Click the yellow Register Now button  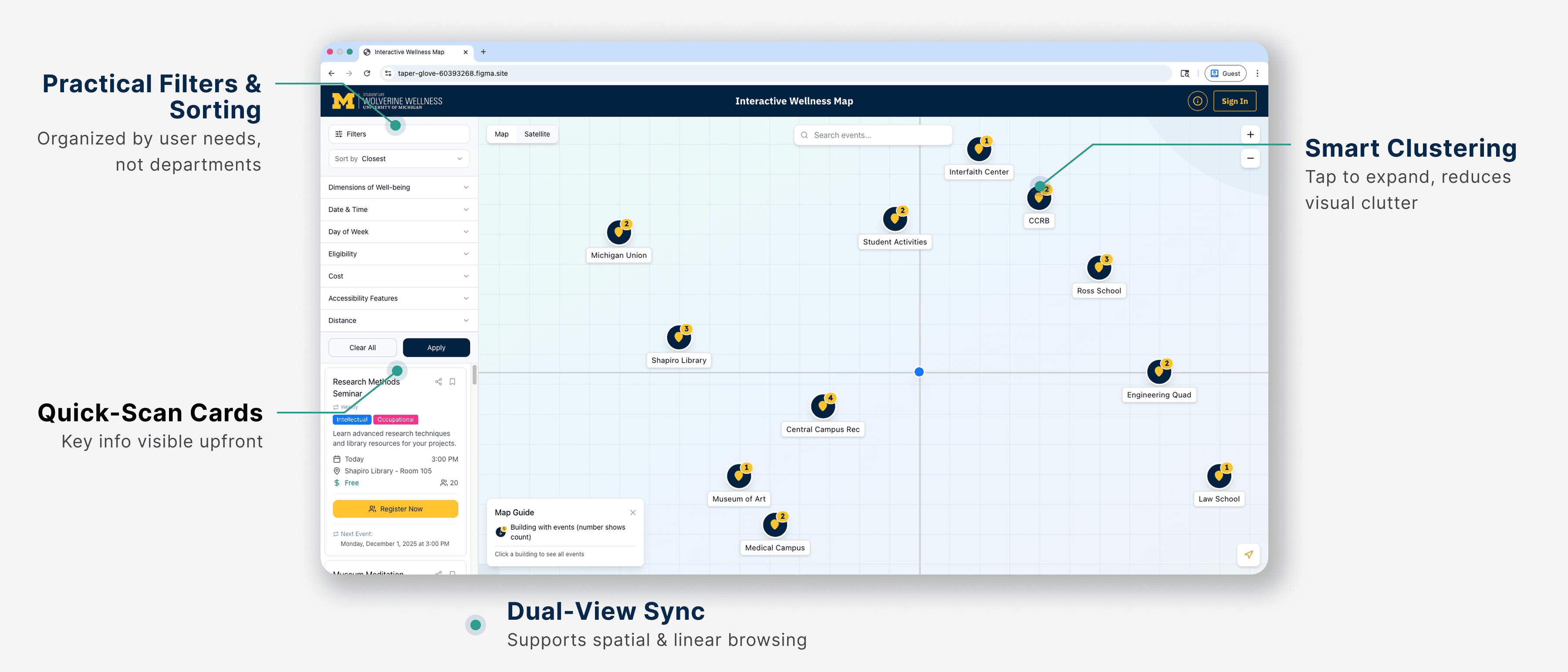(x=395, y=508)
